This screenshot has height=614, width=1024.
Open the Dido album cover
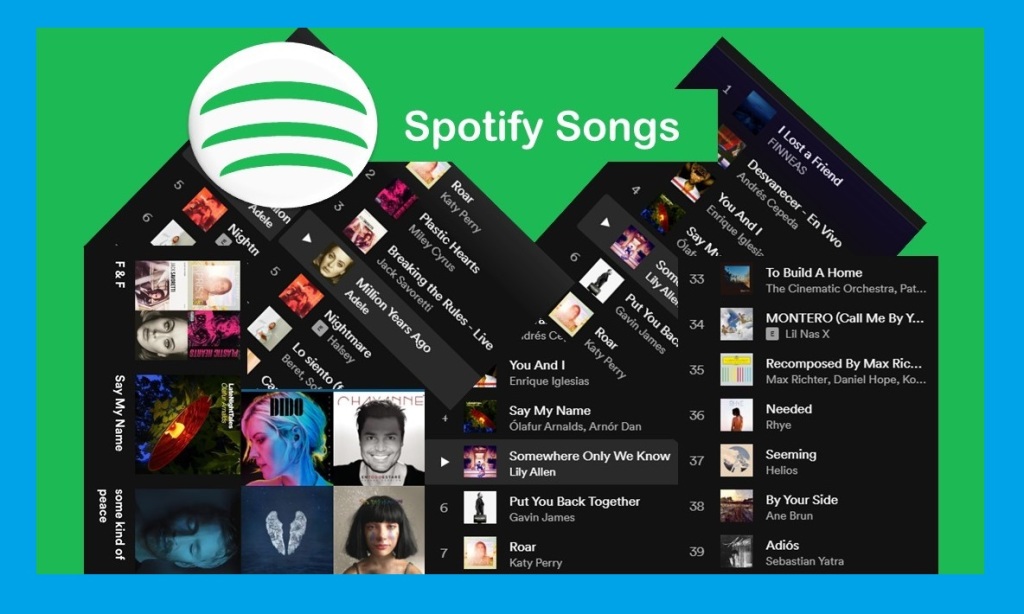tap(287, 437)
